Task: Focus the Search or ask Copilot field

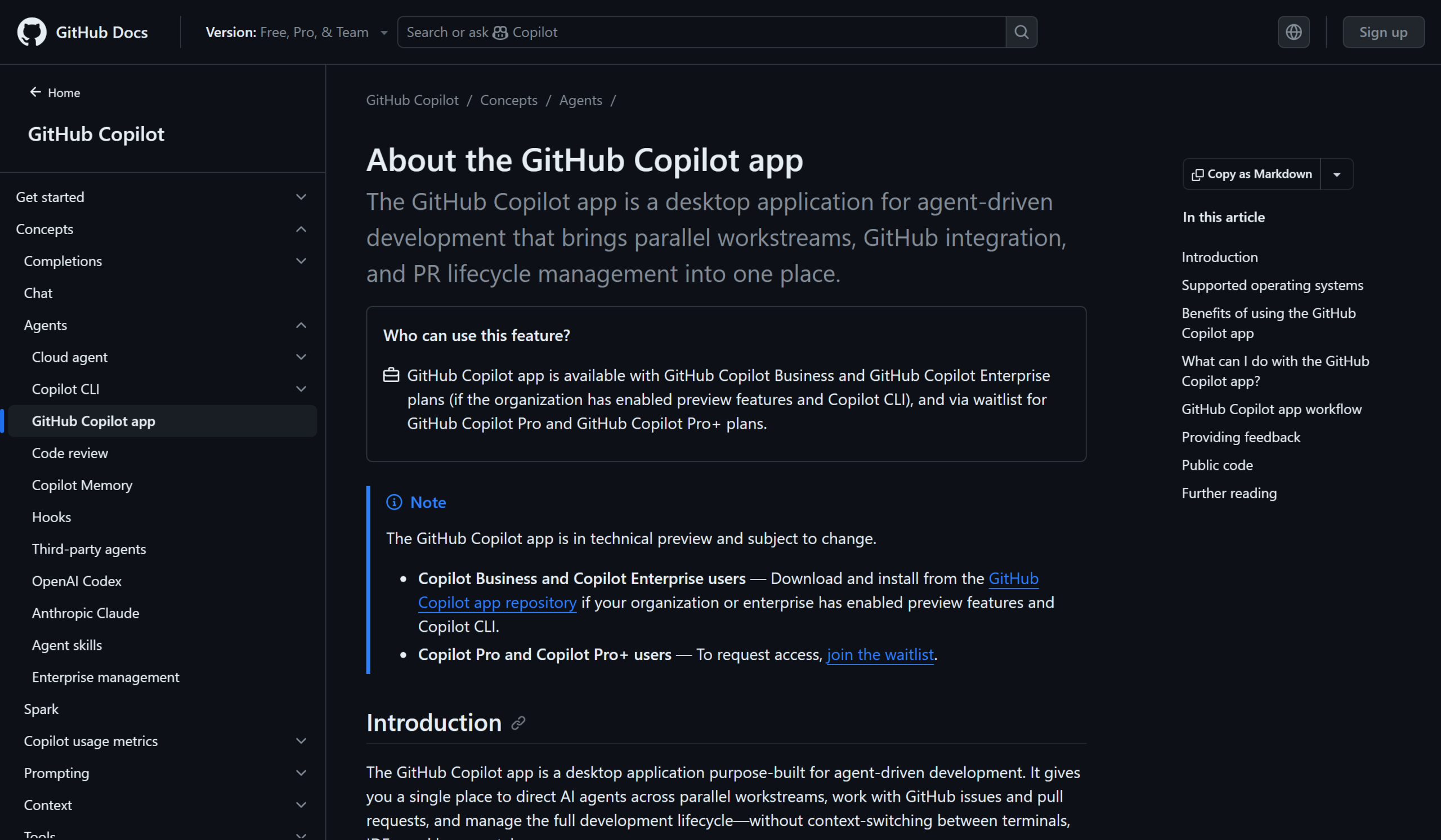Action: [701, 32]
